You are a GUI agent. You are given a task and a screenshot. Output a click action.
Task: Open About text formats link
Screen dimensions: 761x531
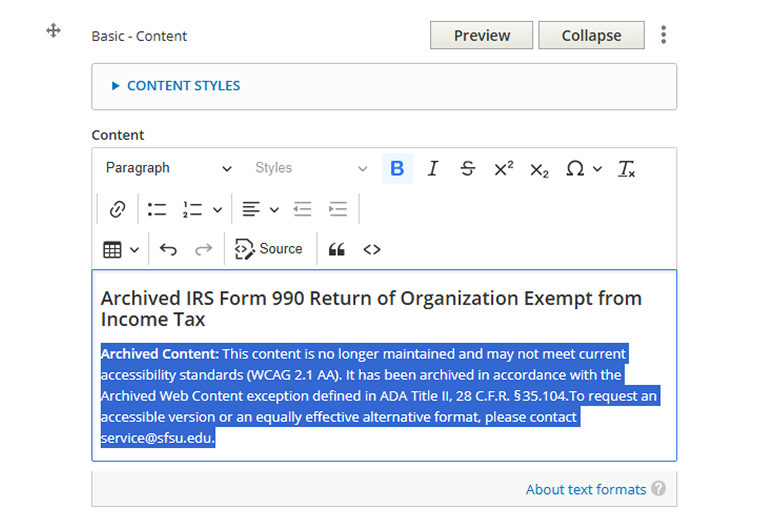click(x=586, y=489)
